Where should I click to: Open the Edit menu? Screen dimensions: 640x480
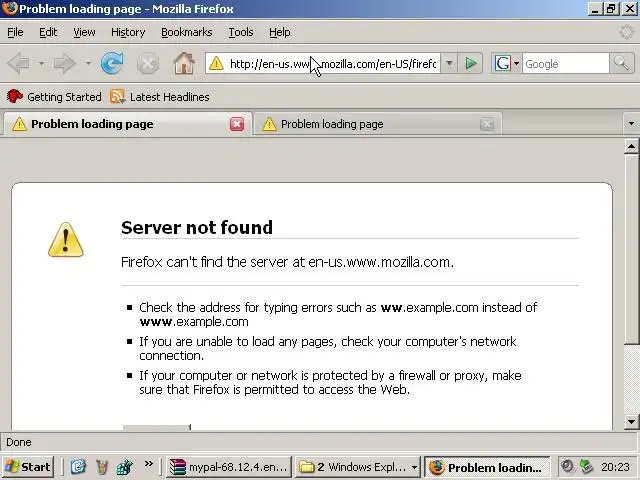click(48, 32)
